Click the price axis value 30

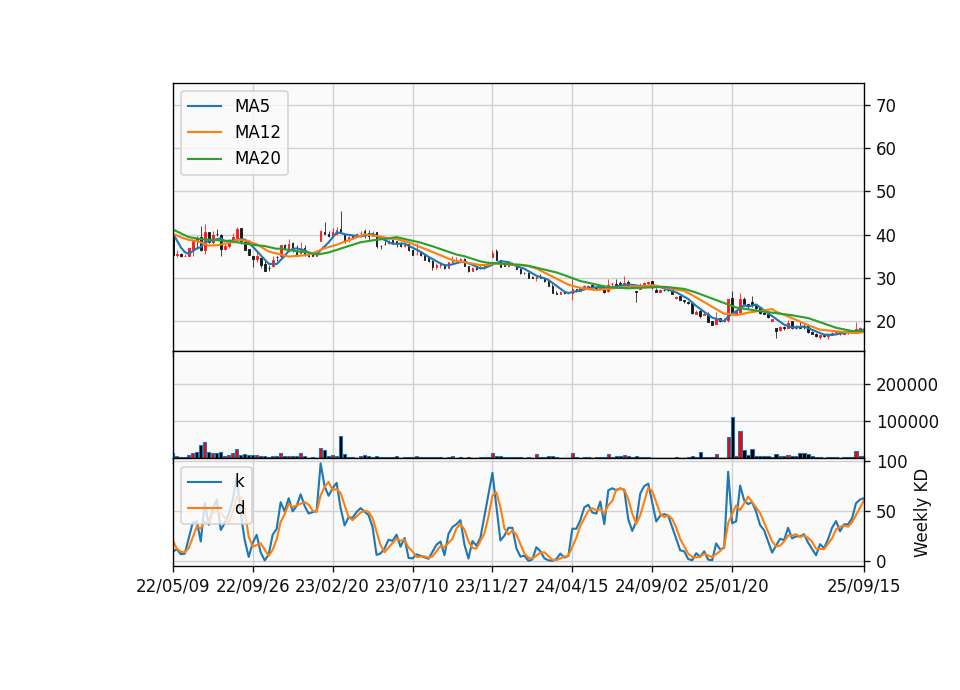[886, 279]
